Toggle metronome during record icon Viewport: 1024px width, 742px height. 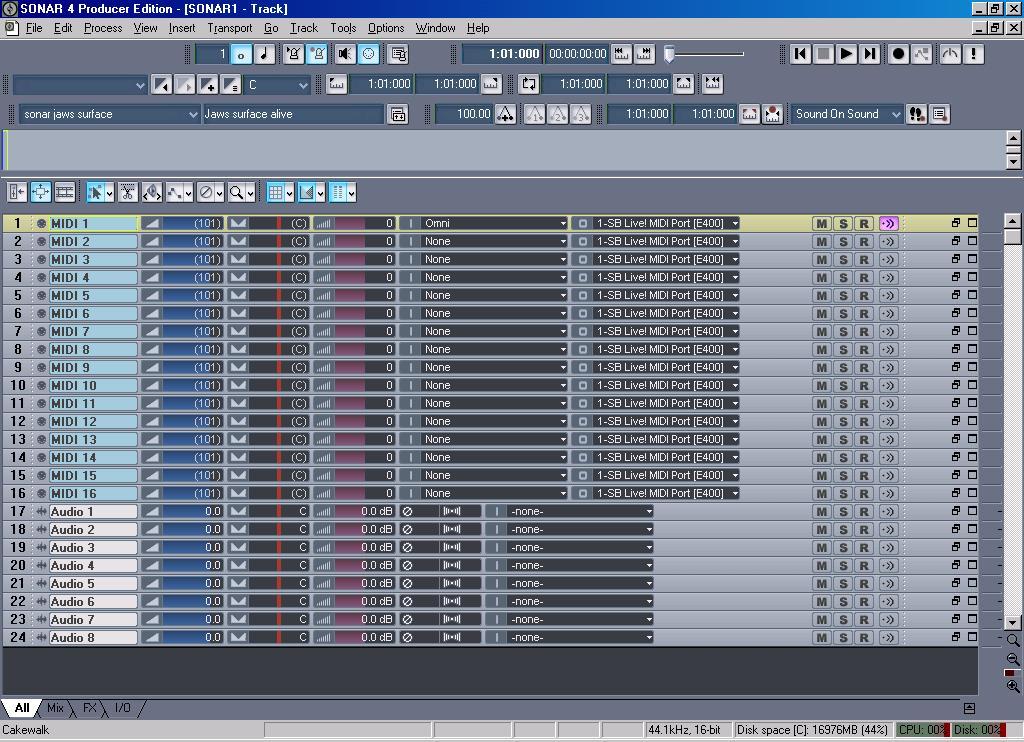pyautogui.click(x=317, y=54)
